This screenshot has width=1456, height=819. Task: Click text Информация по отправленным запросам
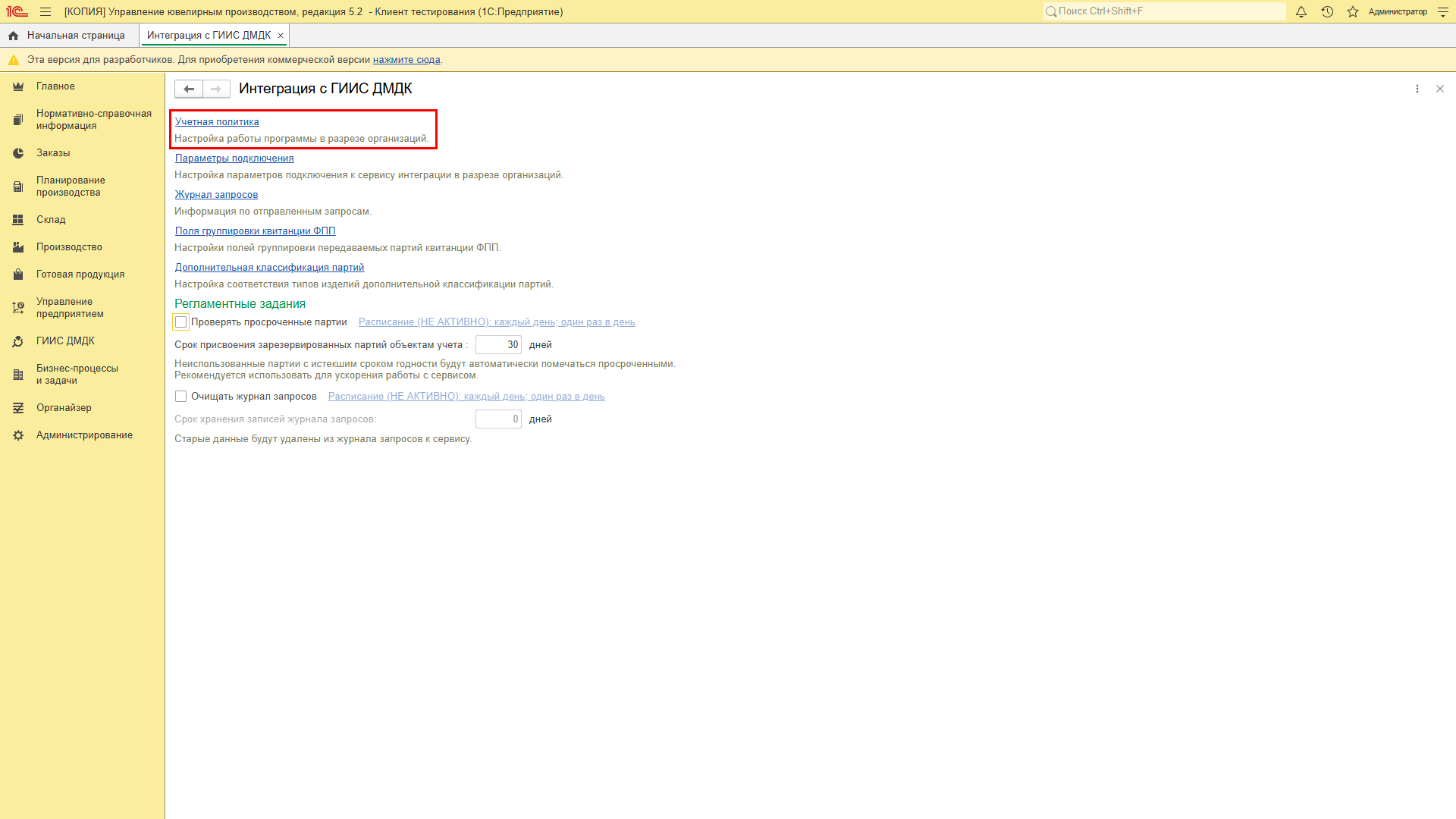click(x=273, y=212)
